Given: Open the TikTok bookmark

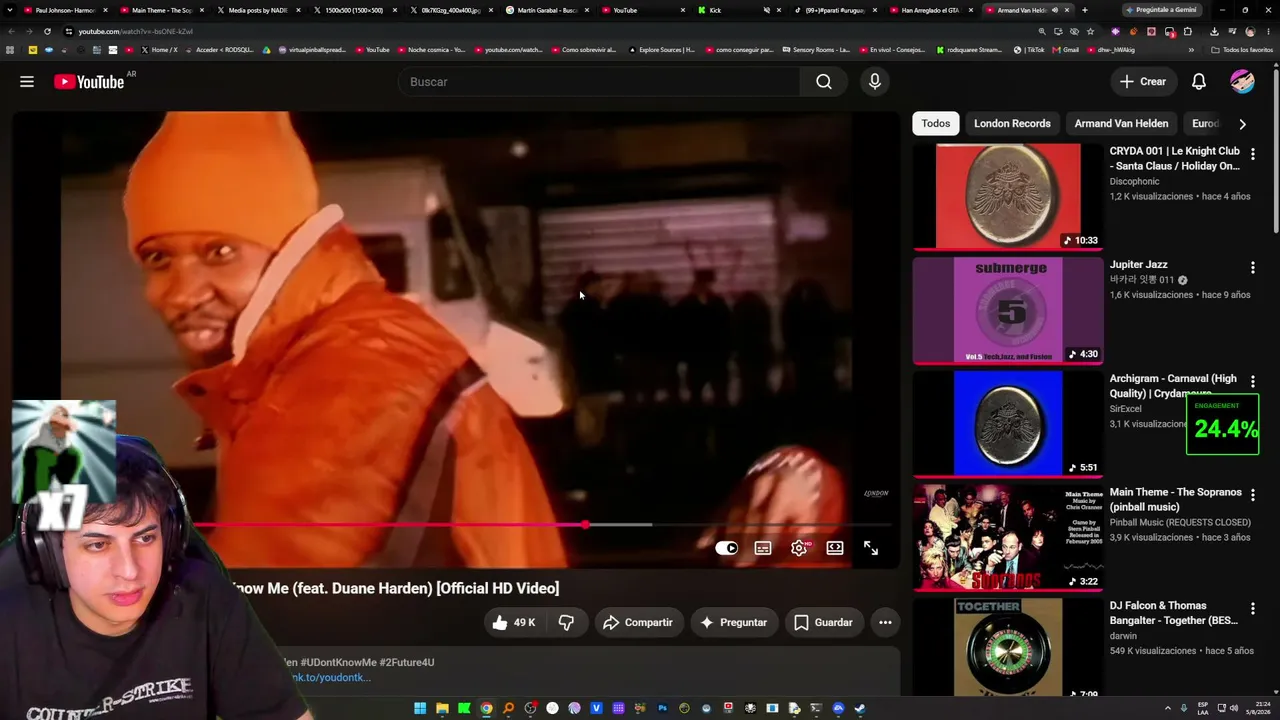Looking at the screenshot, I should click(1029, 49).
